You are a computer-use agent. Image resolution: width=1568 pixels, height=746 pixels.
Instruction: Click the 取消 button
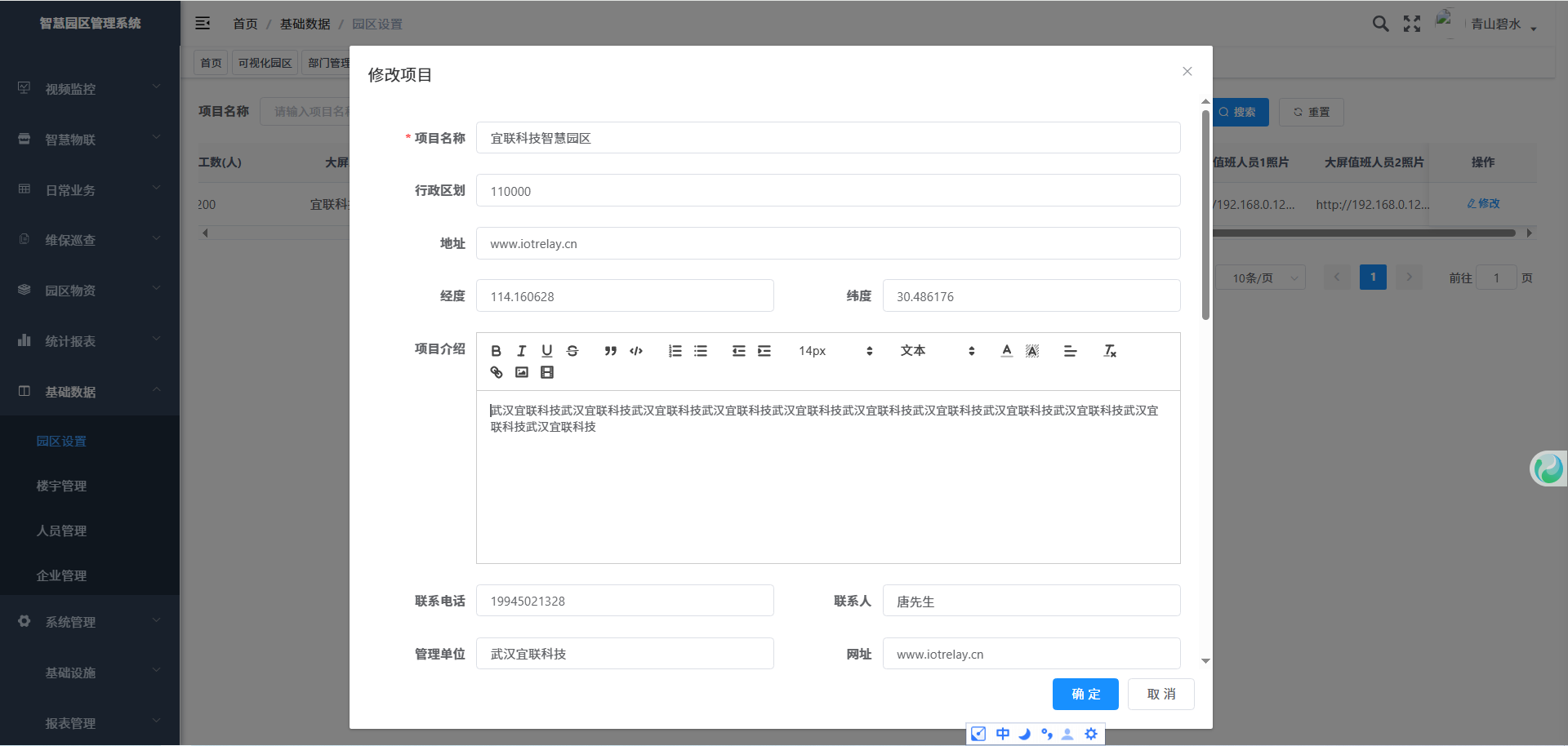click(1160, 694)
